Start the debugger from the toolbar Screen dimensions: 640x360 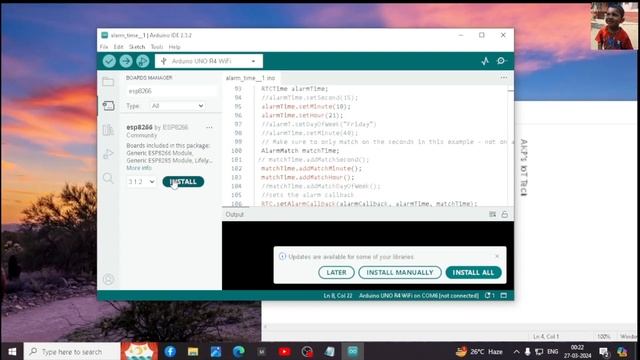click(143, 61)
